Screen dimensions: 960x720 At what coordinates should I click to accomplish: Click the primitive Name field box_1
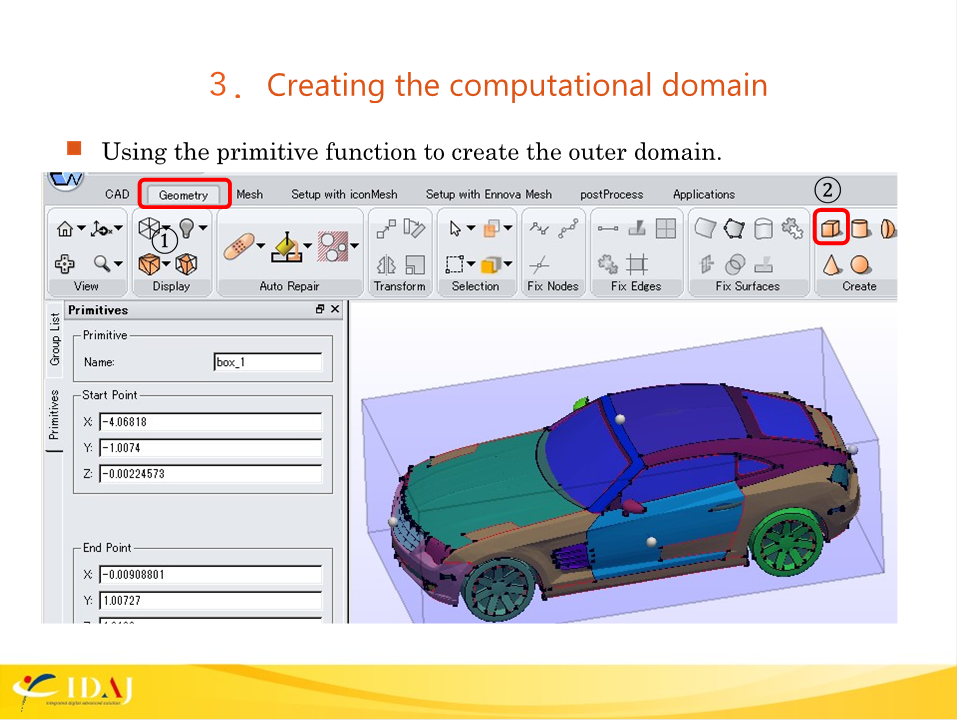[x=268, y=362]
